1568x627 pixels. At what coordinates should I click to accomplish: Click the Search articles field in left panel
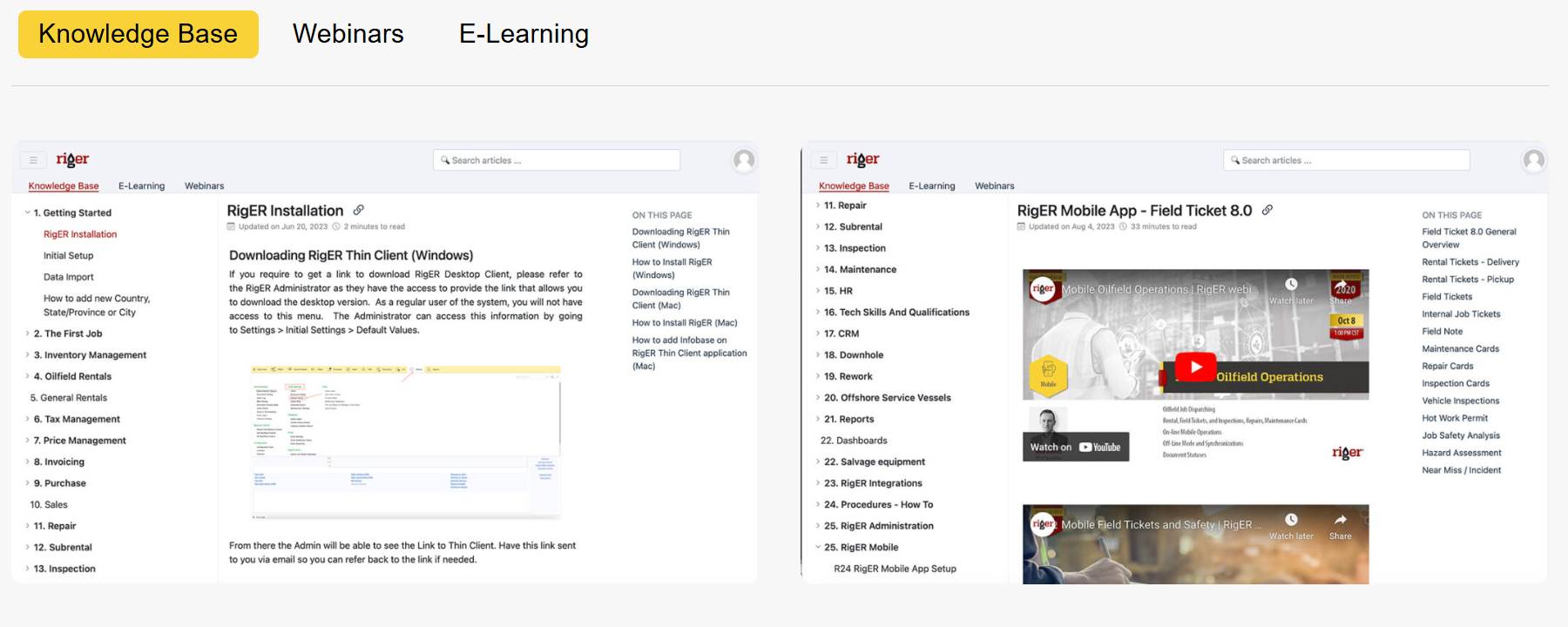557,160
